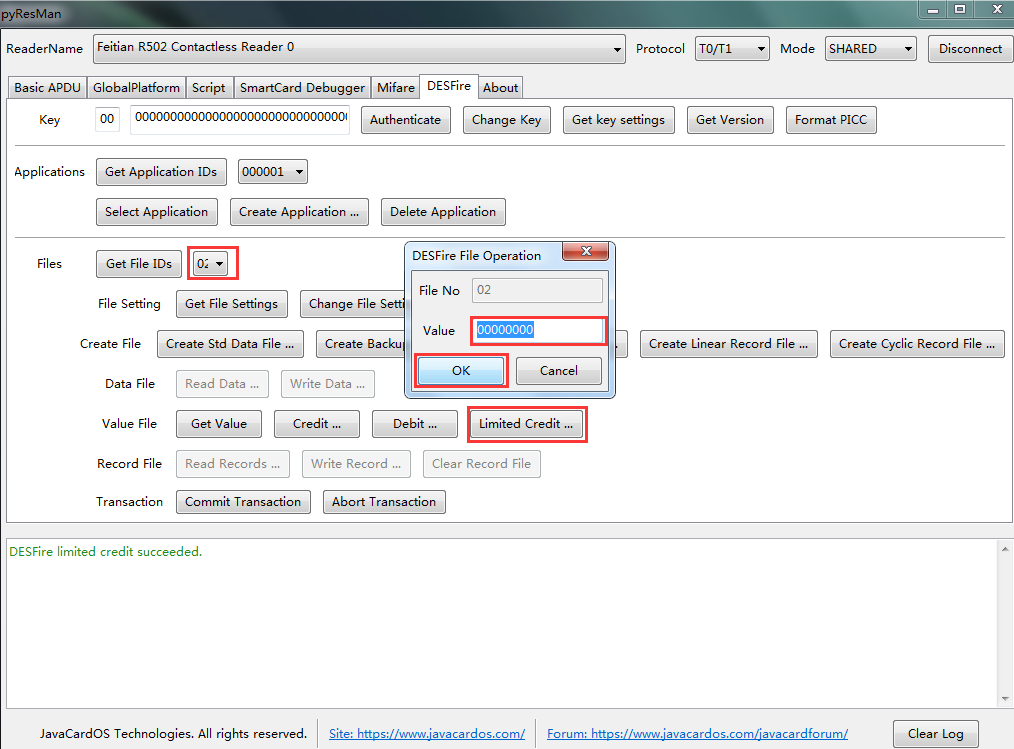Click Create Std Data File

pyautogui.click(x=230, y=344)
